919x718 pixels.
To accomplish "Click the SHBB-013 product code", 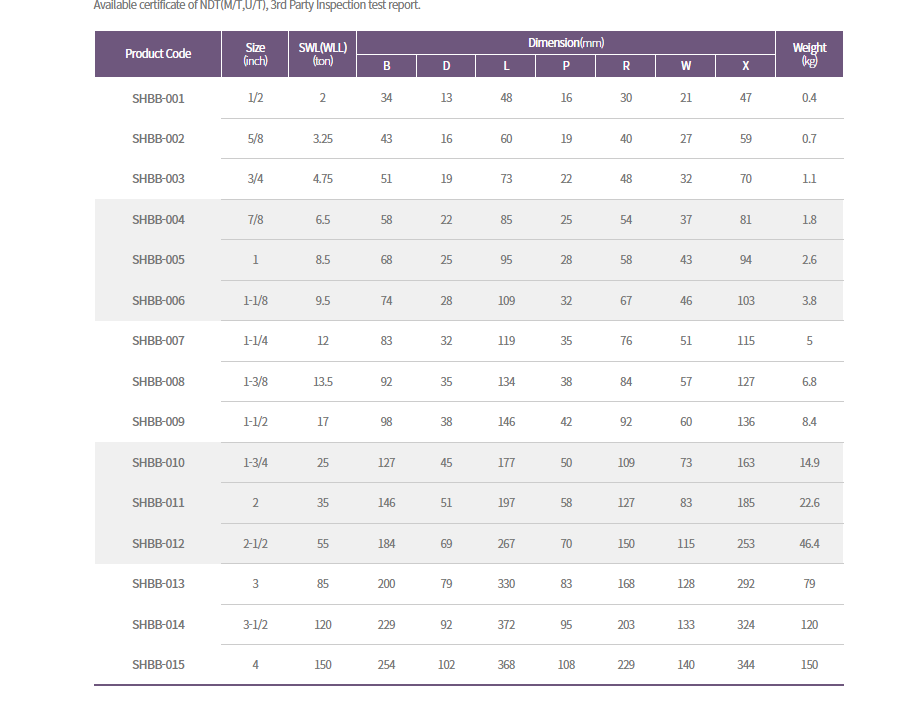I will pyautogui.click(x=158, y=584).
